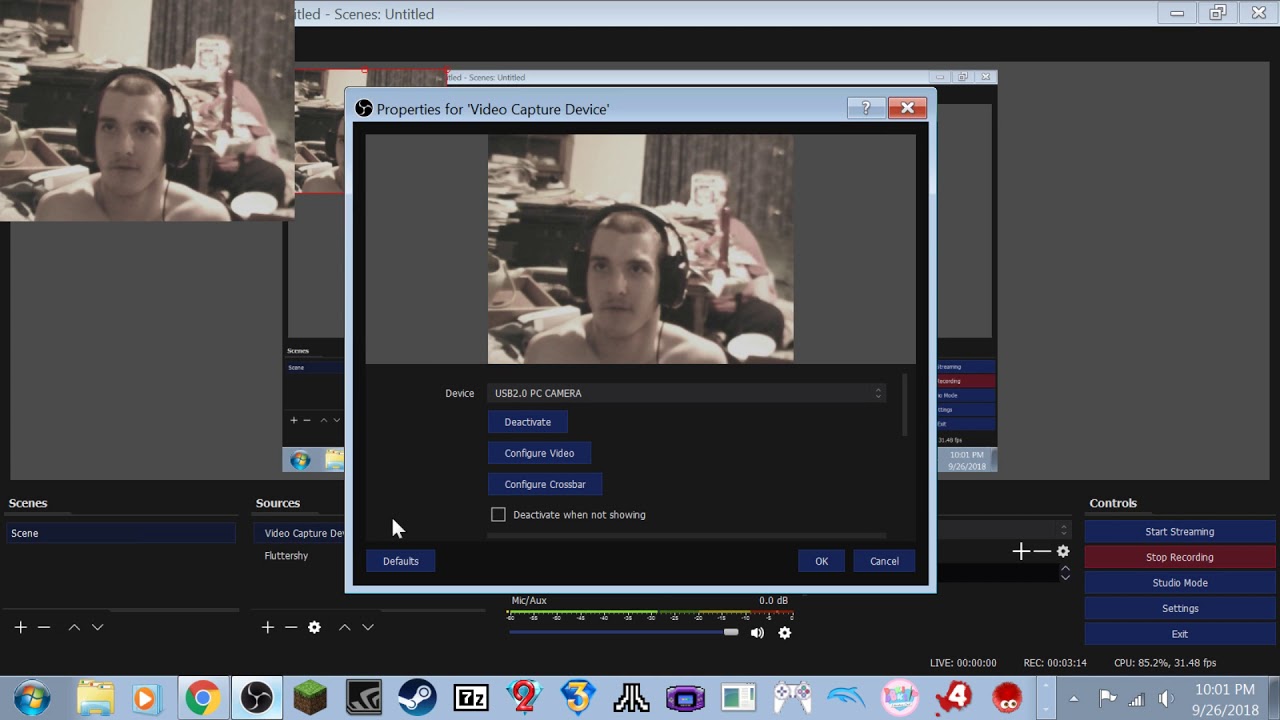This screenshot has height=720, width=1280.
Task: Open the scene transition type dropdown
Action: click(1003, 529)
